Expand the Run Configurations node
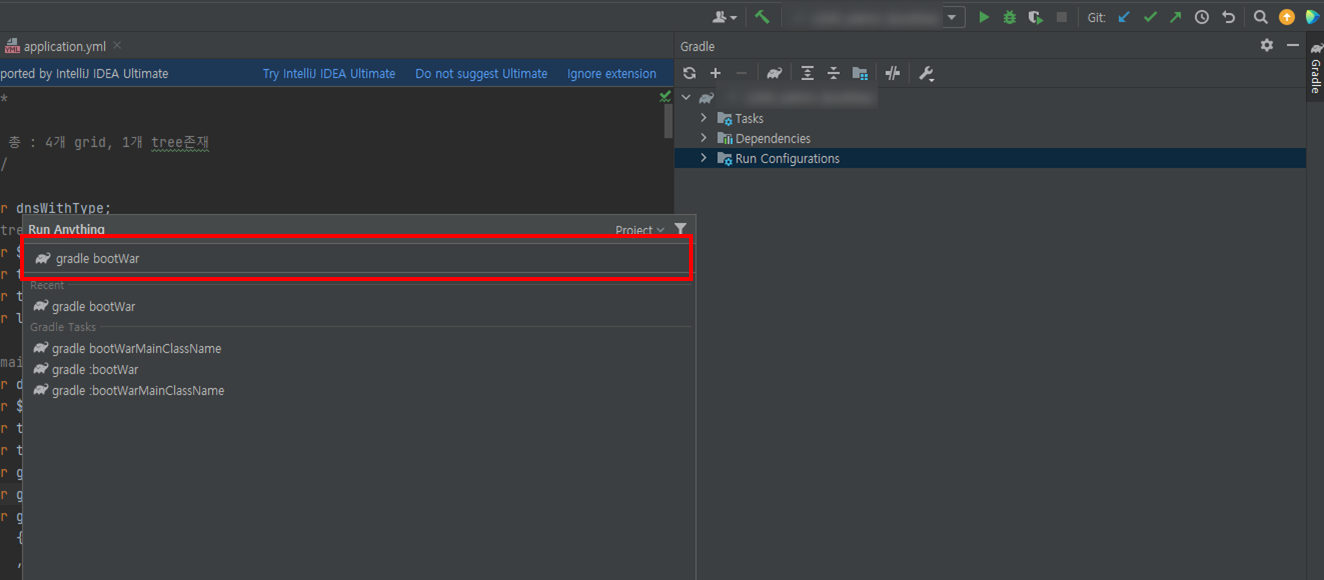Image resolution: width=1324 pixels, height=580 pixels. [x=704, y=158]
